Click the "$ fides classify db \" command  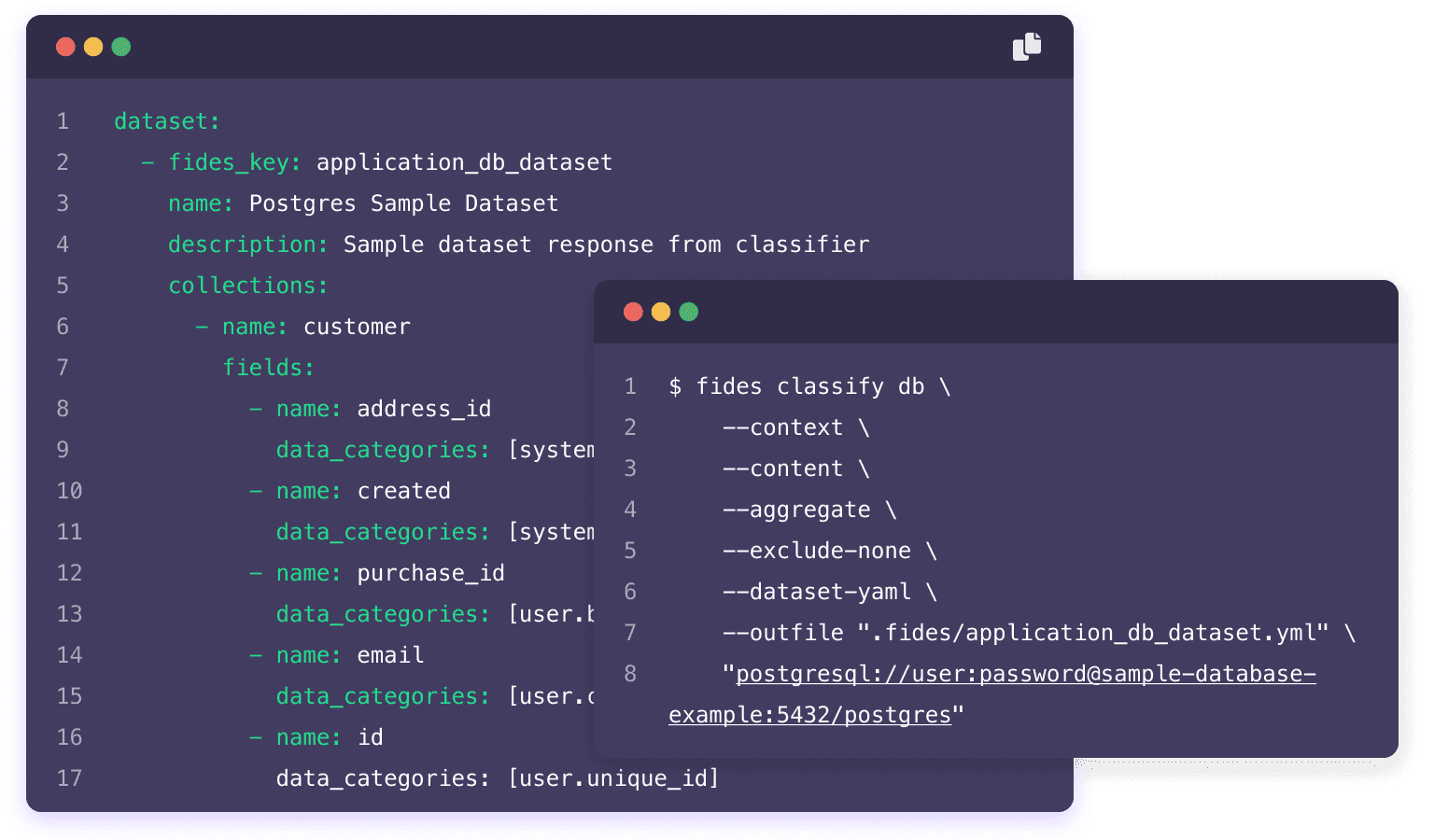coord(809,386)
